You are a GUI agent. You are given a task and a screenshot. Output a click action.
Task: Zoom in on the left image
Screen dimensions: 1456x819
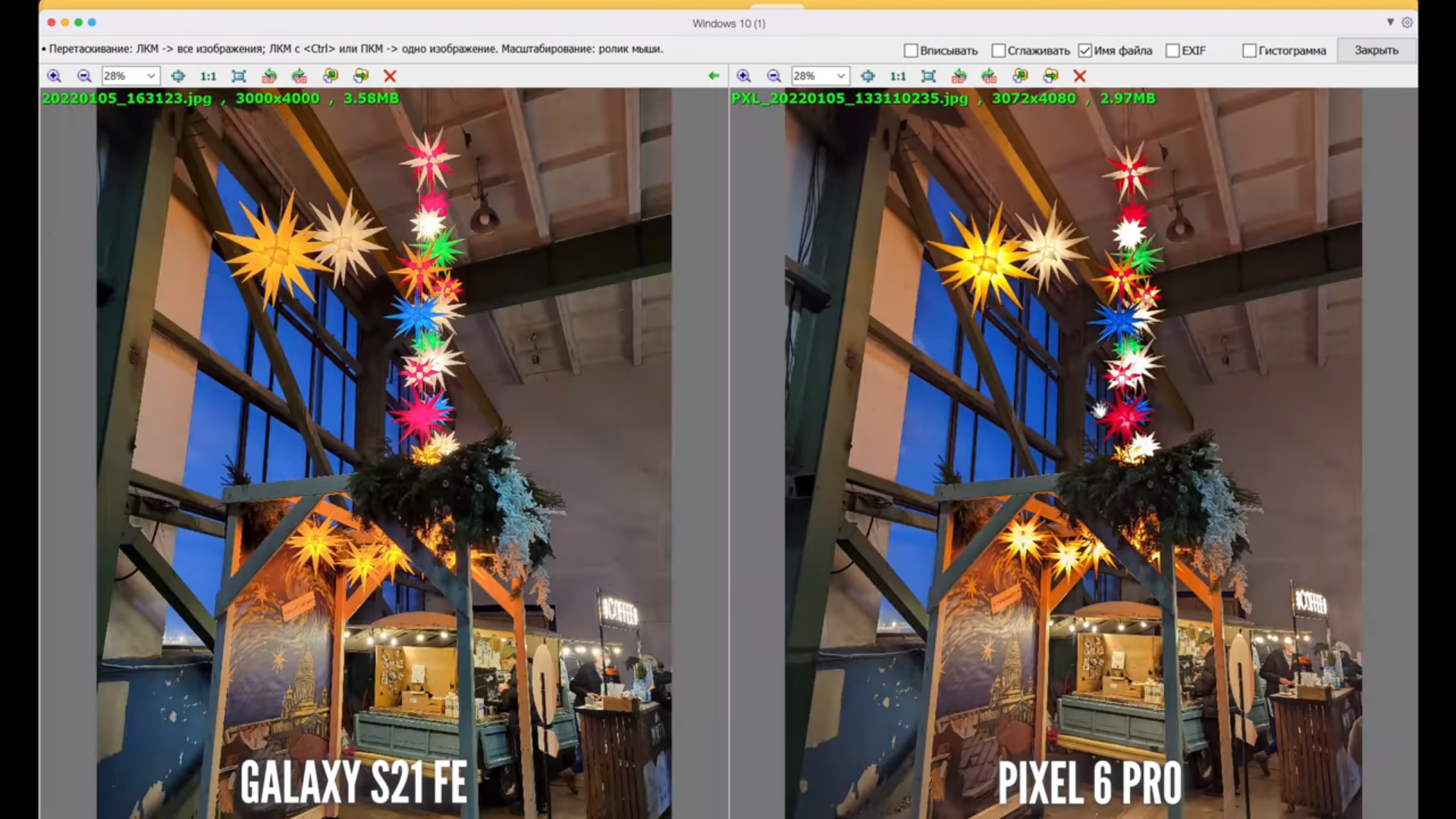point(54,76)
